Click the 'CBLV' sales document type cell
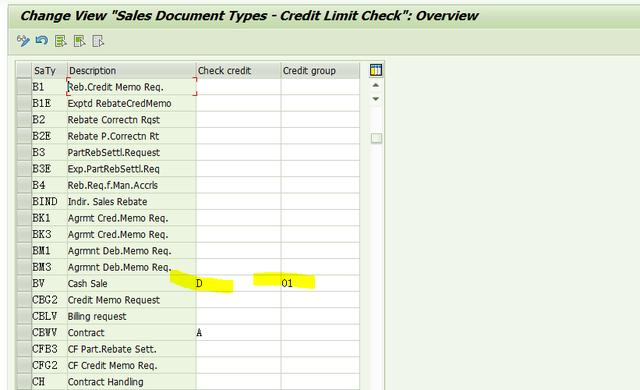Viewport: 640px width, 390px height. coord(49,316)
